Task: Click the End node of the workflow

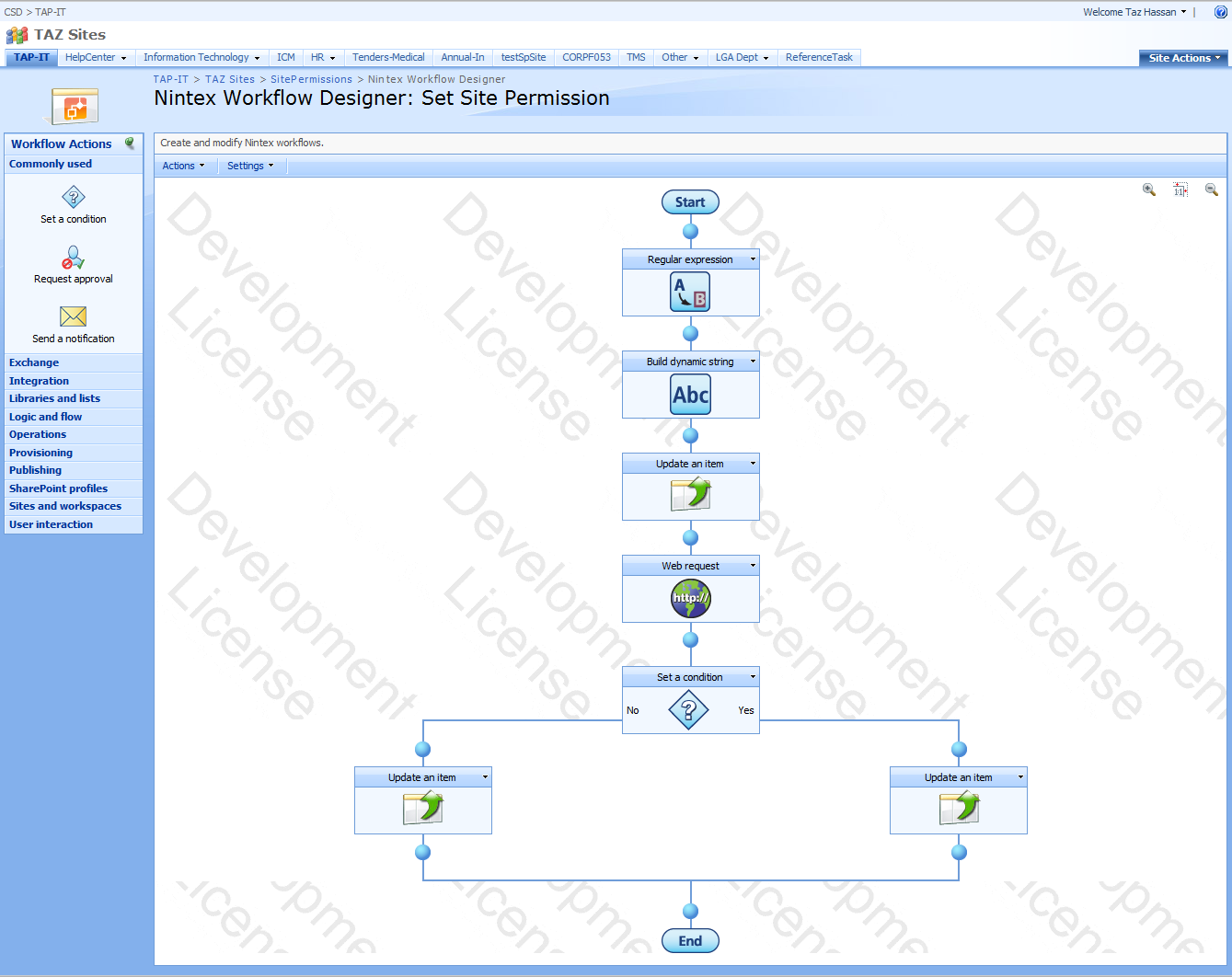Action: [690, 941]
